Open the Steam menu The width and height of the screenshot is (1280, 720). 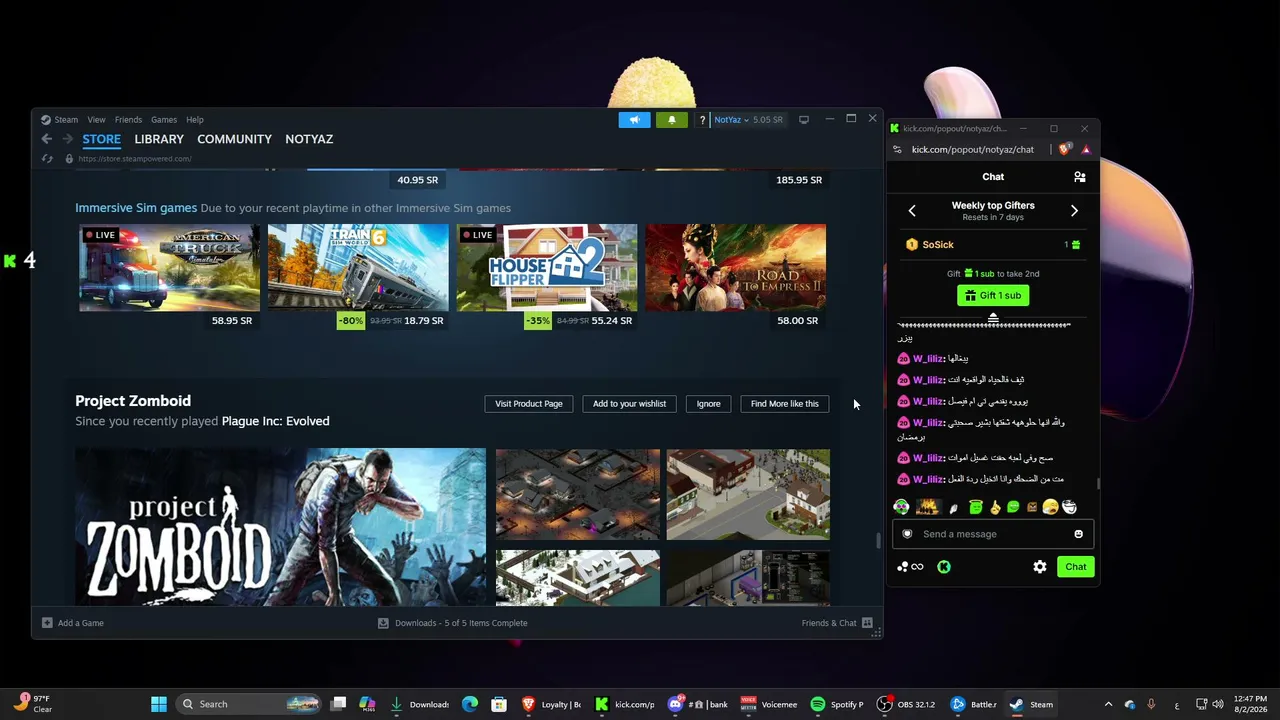point(66,120)
